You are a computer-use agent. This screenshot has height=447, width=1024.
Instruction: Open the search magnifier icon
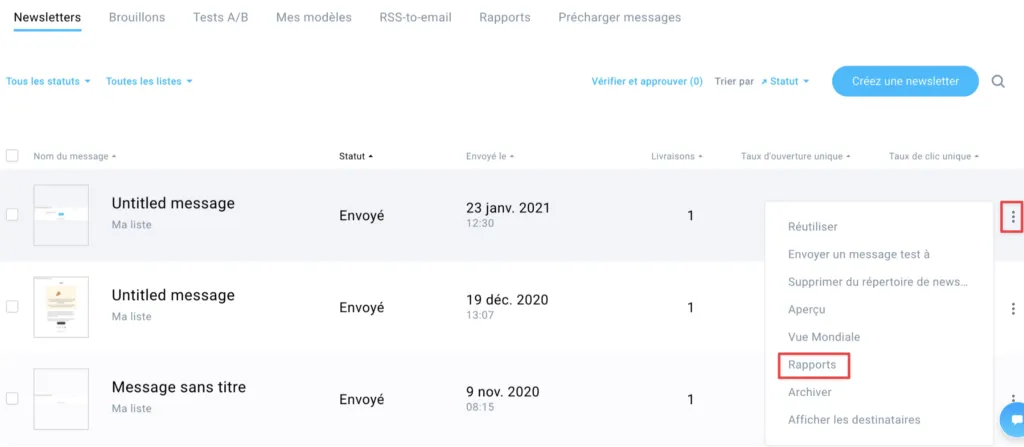[x=998, y=82]
